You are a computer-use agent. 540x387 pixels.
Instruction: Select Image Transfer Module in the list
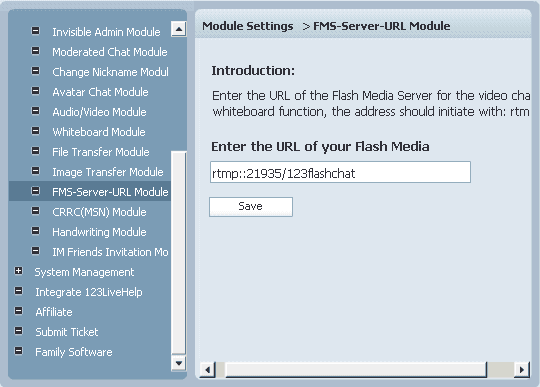(x=107, y=172)
